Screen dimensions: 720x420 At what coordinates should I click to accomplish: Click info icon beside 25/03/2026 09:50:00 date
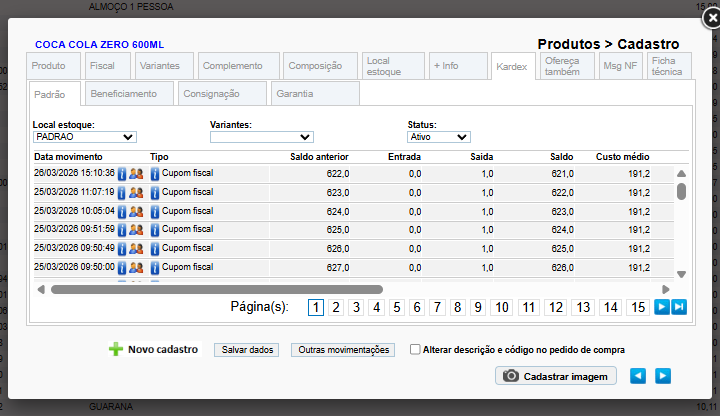(x=122, y=268)
